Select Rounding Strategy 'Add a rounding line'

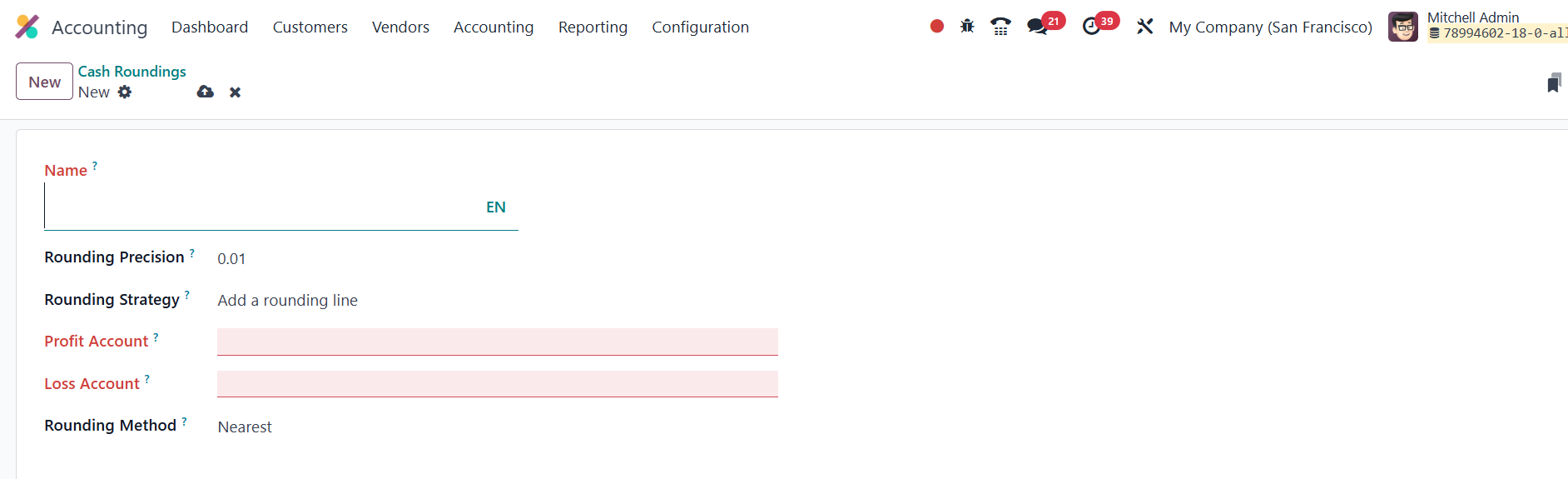[x=288, y=300]
